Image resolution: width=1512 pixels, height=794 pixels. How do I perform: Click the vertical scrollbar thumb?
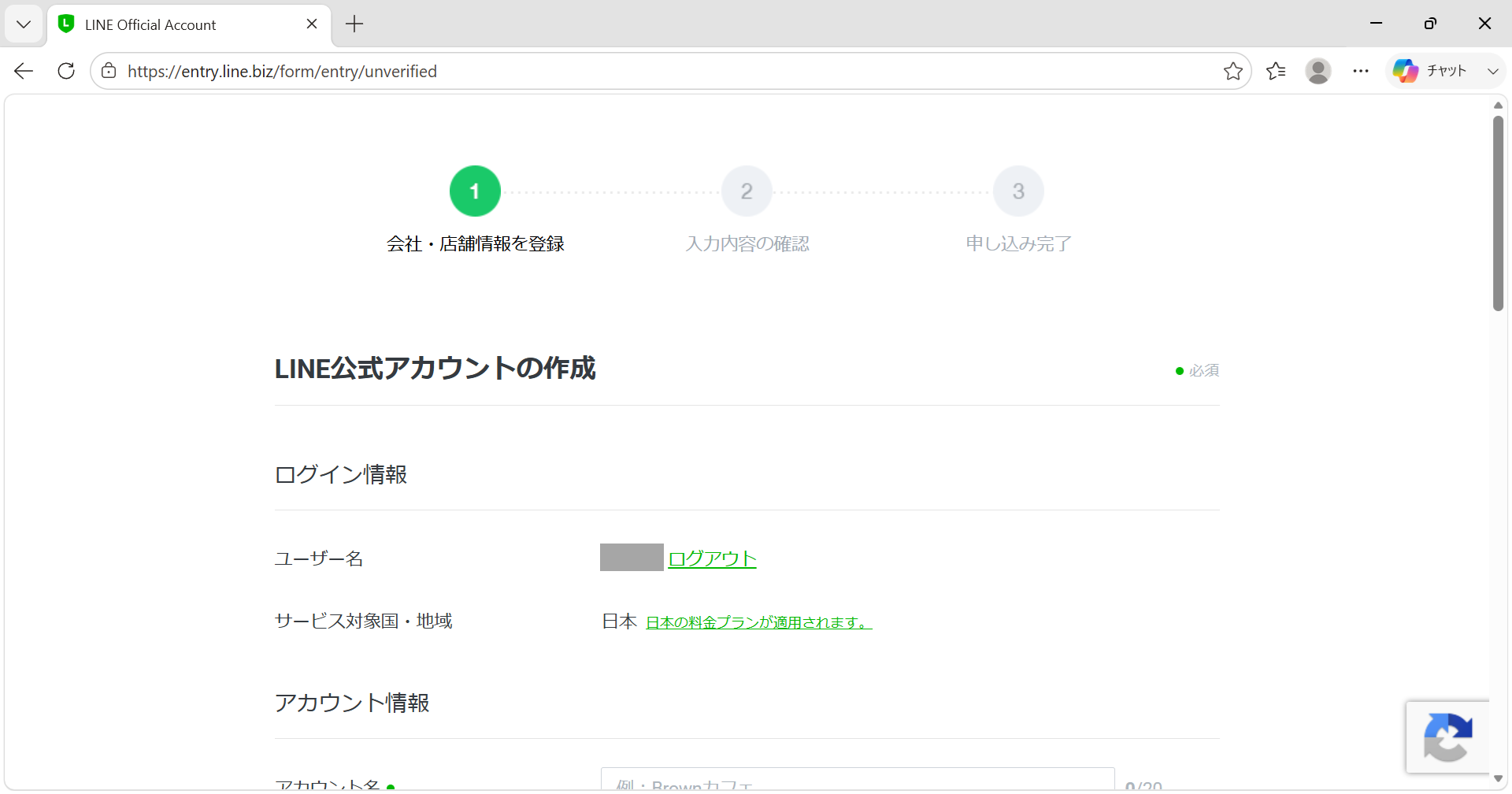point(1498,213)
